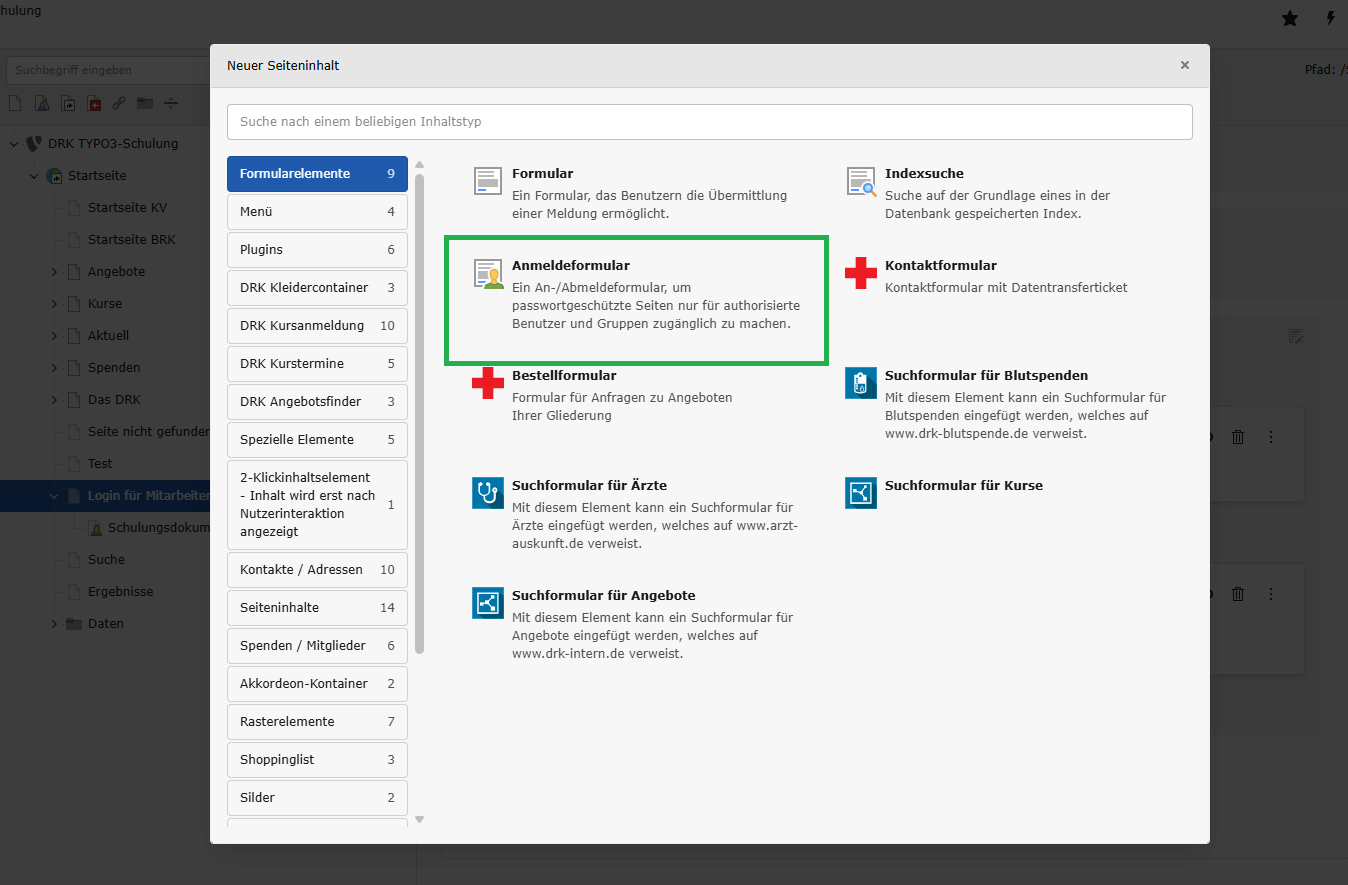The width and height of the screenshot is (1348, 885).
Task: Click the chain link icon in tree toolbar
Action: 119,103
